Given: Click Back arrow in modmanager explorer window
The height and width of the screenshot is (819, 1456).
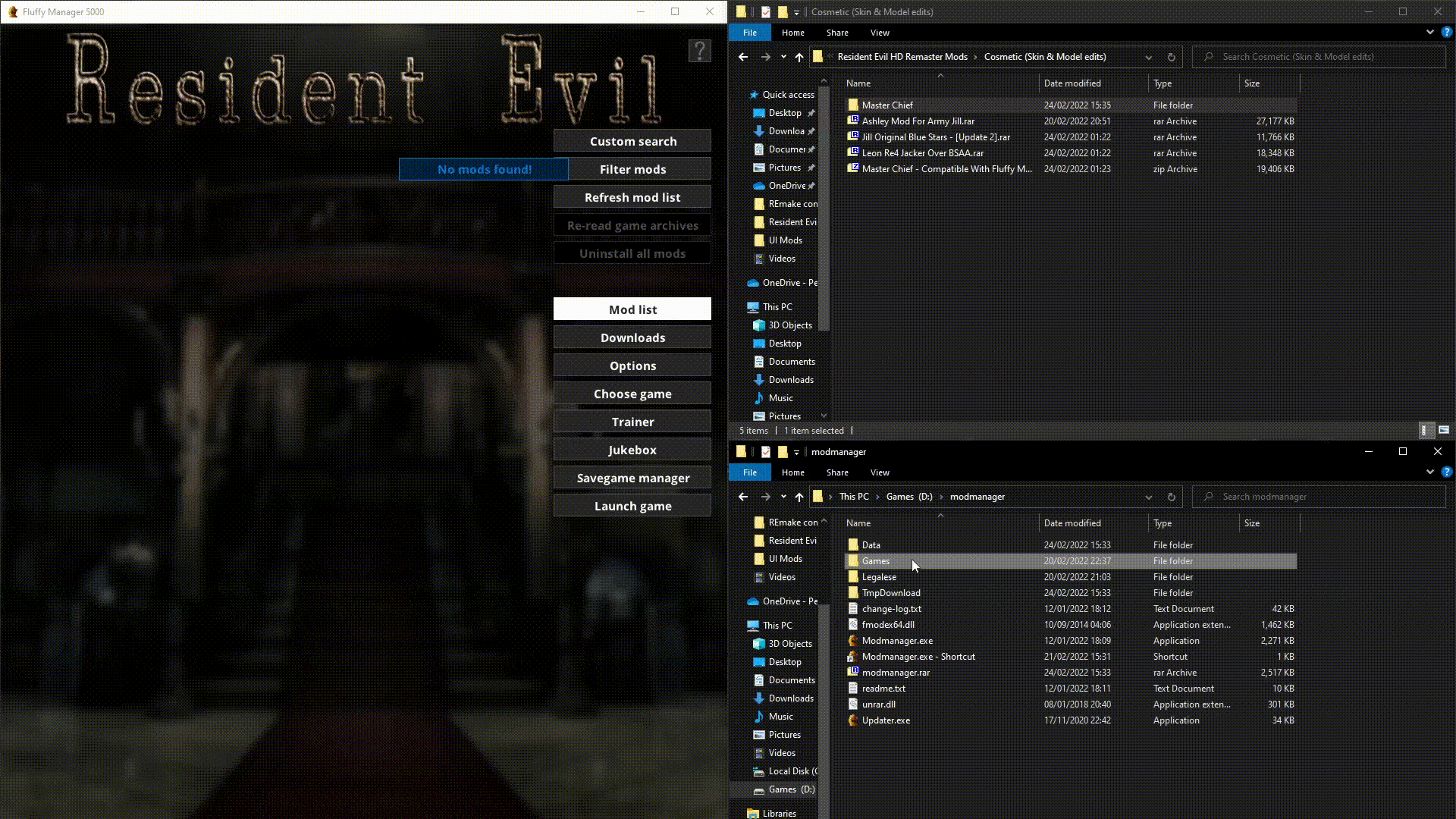Looking at the screenshot, I should tap(742, 497).
